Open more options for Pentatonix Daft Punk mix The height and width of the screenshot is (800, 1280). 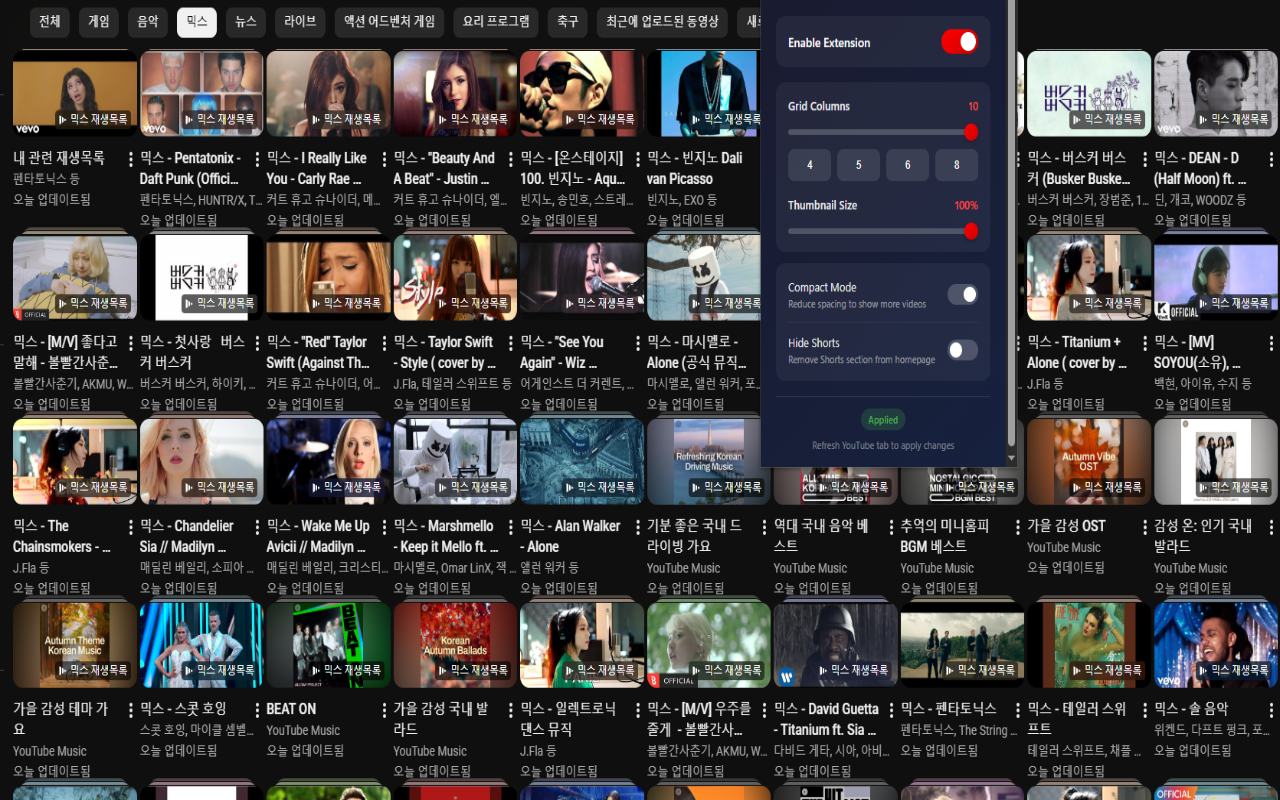coord(258,159)
